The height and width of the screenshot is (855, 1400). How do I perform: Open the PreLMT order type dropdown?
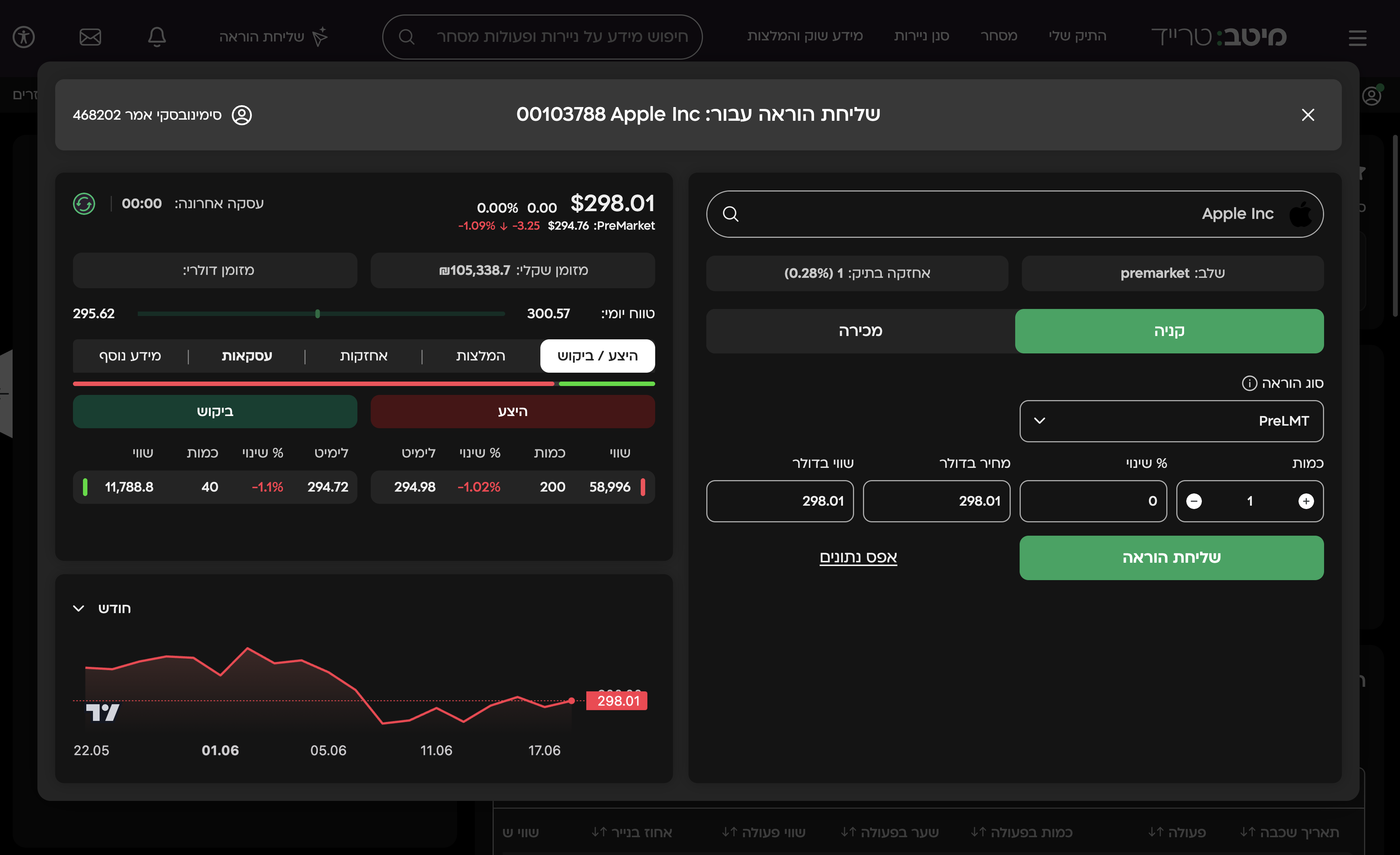[x=1171, y=421]
